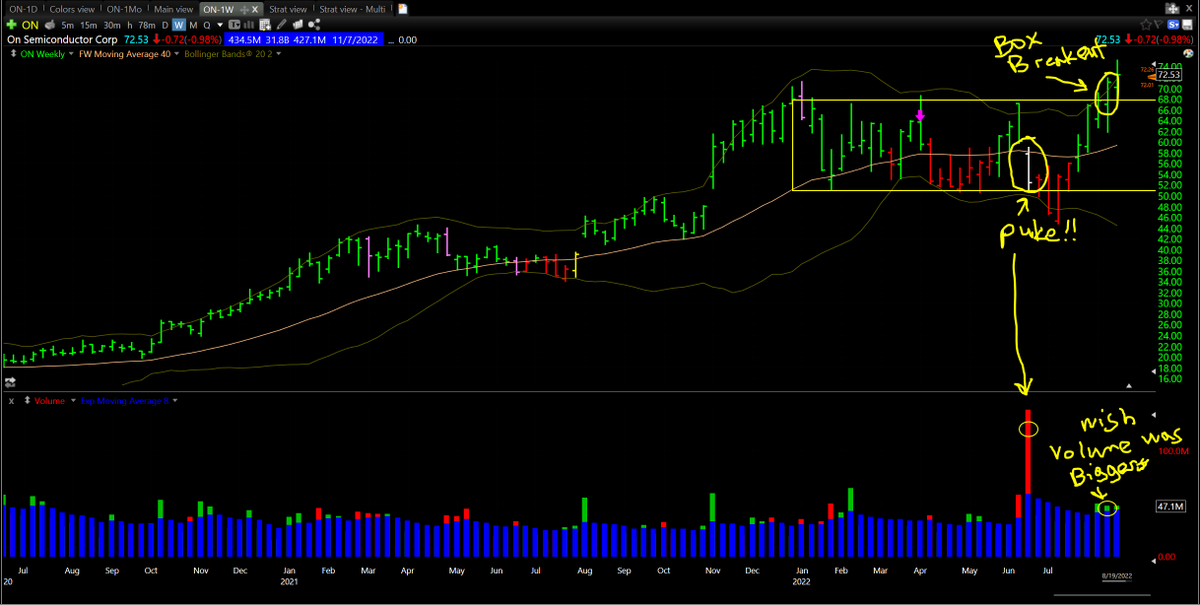Close the ON-1W tab
The width and height of the screenshot is (1200, 605).
pos(255,9)
